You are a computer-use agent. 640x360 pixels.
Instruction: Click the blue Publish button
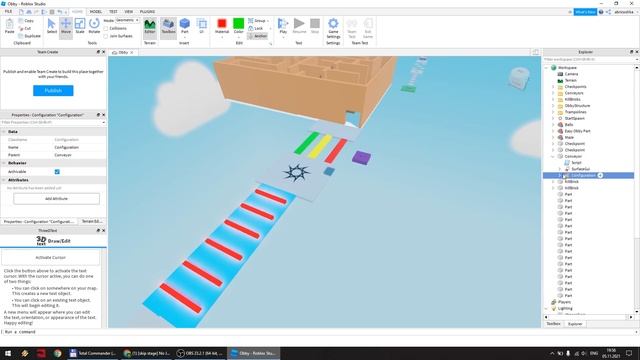click(53, 91)
